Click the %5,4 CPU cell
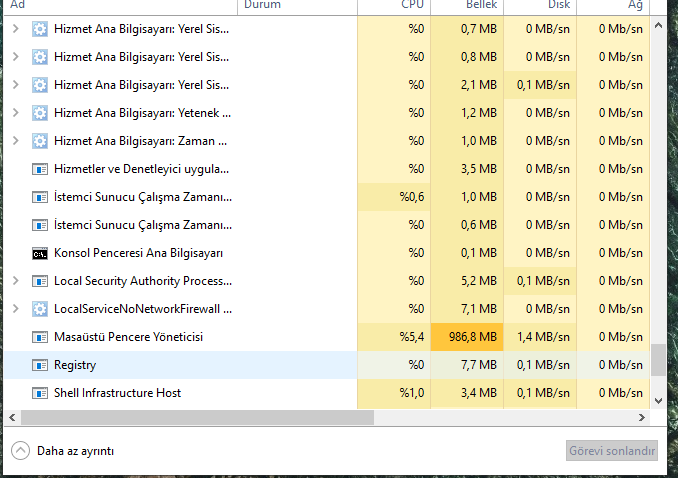The width and height of the screenshot is (678, 478). [394, 337]
